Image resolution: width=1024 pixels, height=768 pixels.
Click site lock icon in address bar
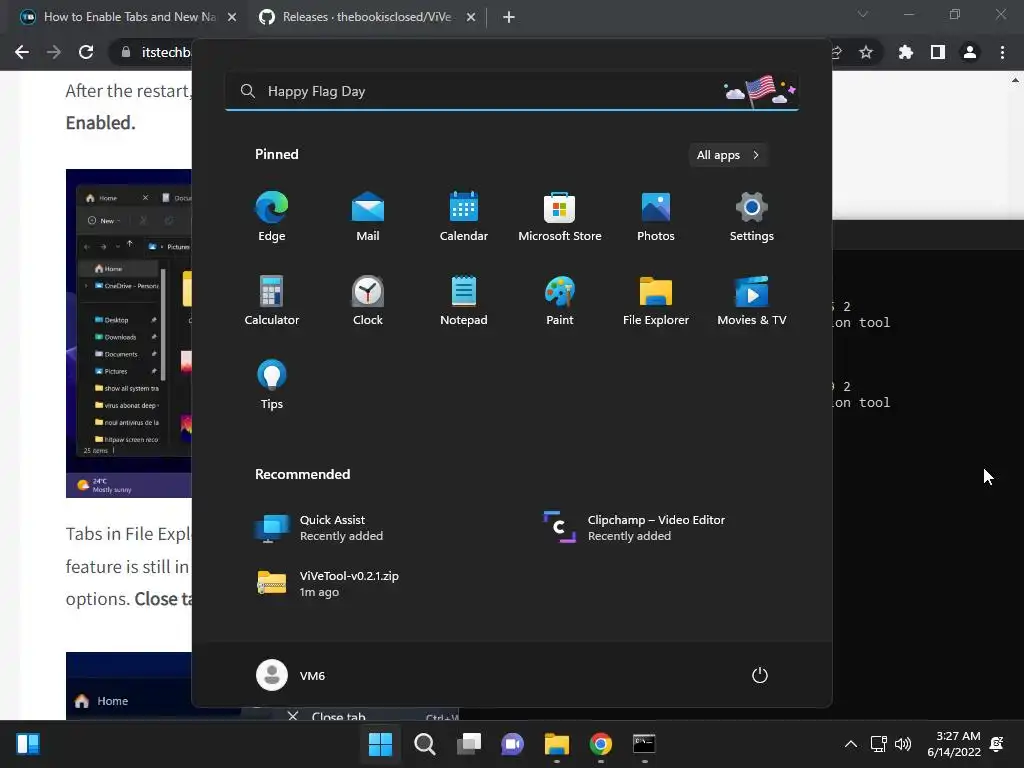point(126,52)
